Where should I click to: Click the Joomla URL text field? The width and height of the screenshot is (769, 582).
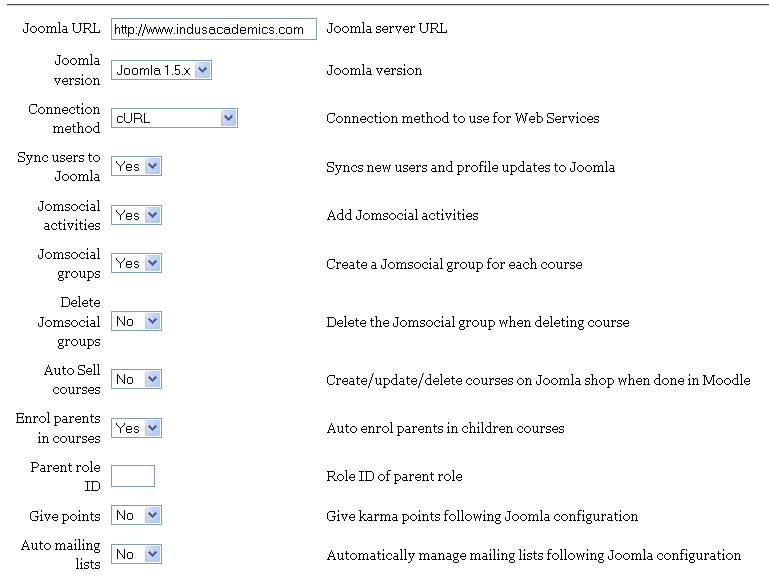tap(213, 29)
